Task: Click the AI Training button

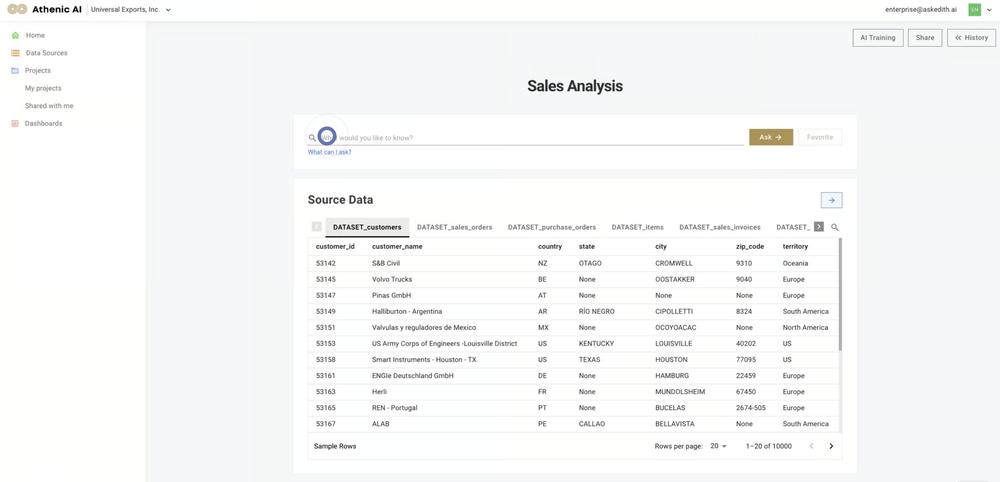Action: (x=877, y=38)
